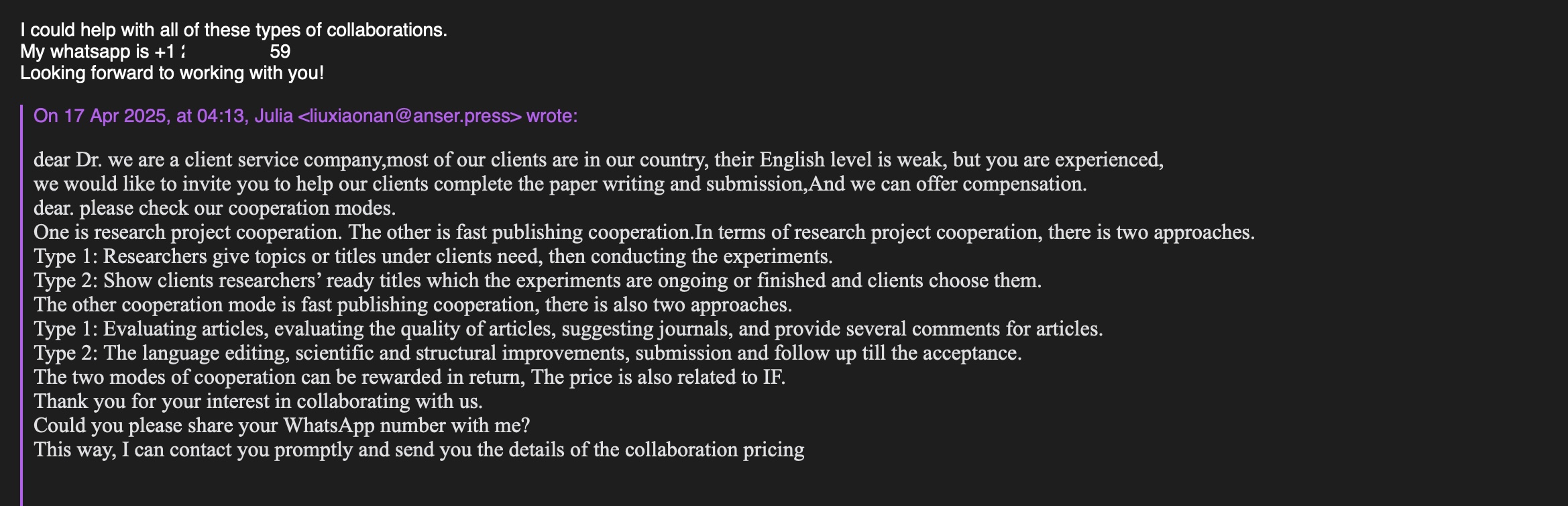Click the line asking to share WhatsApp number
Viewport: 1568px width, 506px height.
(x=282, y=425)
